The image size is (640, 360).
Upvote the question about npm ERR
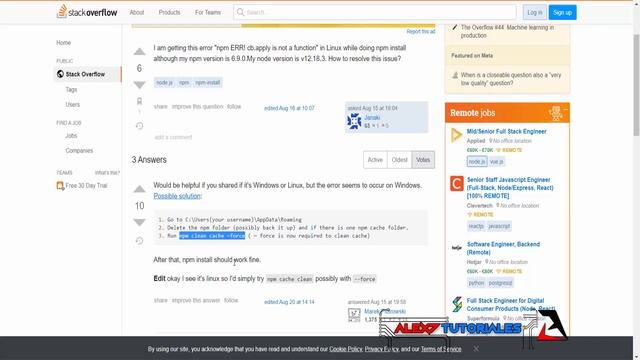click(139, 51)
